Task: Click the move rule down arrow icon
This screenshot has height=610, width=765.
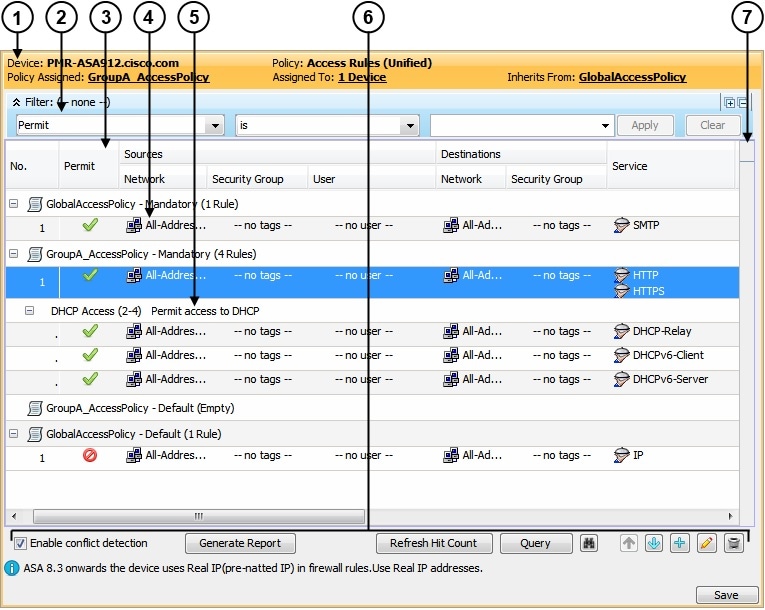Action: 654,543
